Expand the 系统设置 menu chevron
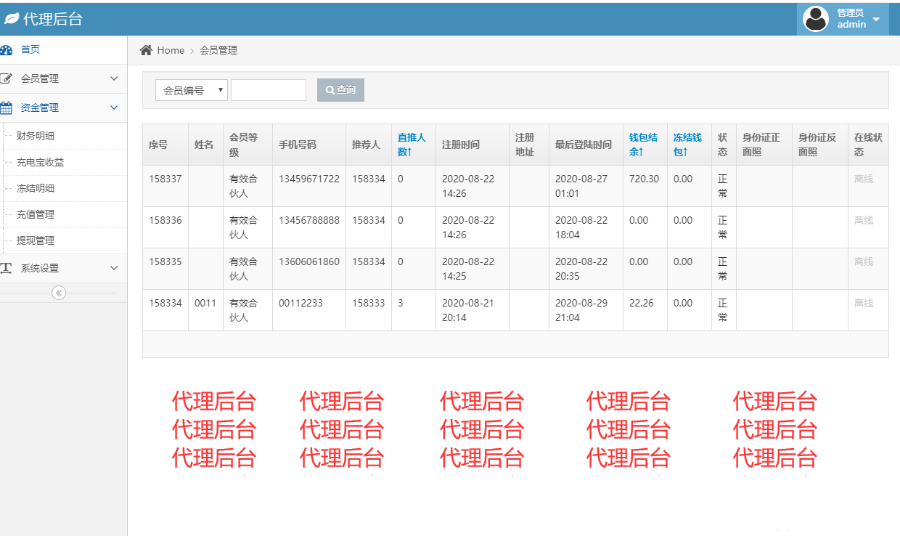900x536 pixels. (114, 268)
